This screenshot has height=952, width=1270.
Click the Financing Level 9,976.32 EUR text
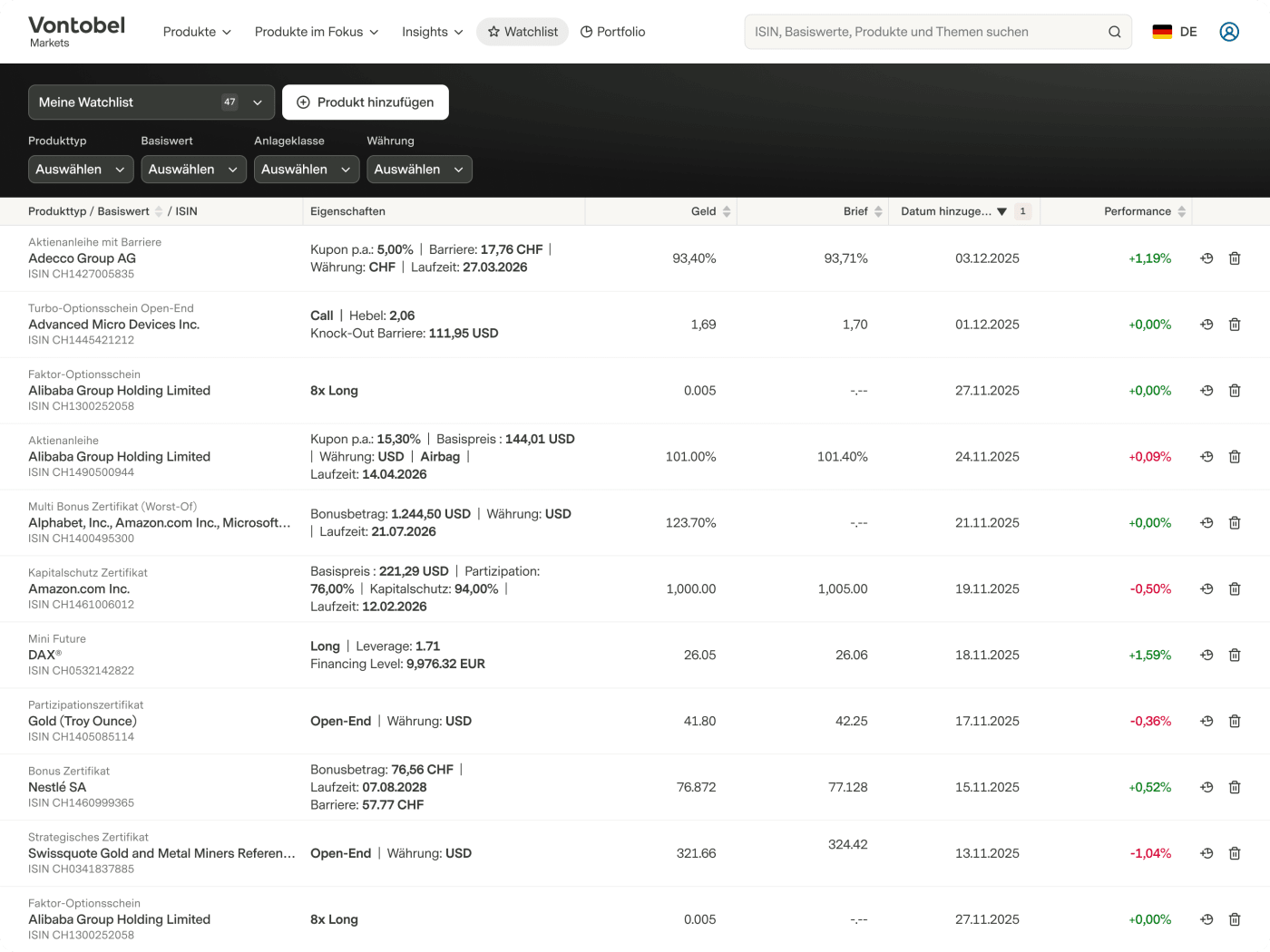[397, 665]
